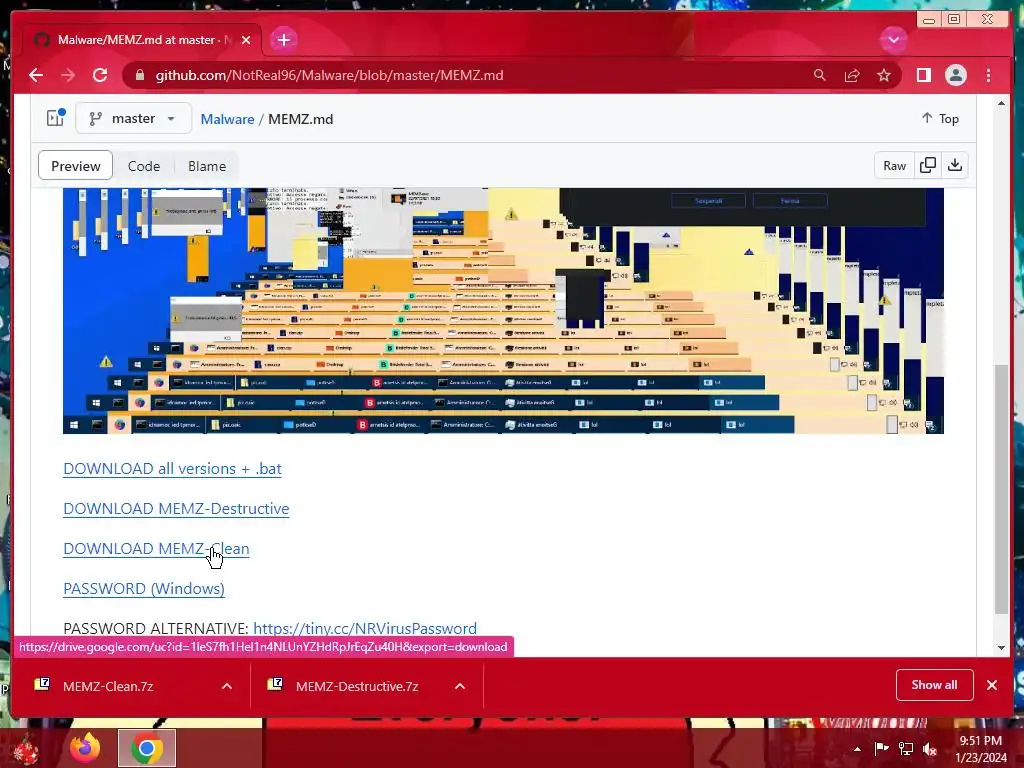Select the Malware/MEMZ.md browser tab
Screen dimensions: 1024x768
pos(142,40)
